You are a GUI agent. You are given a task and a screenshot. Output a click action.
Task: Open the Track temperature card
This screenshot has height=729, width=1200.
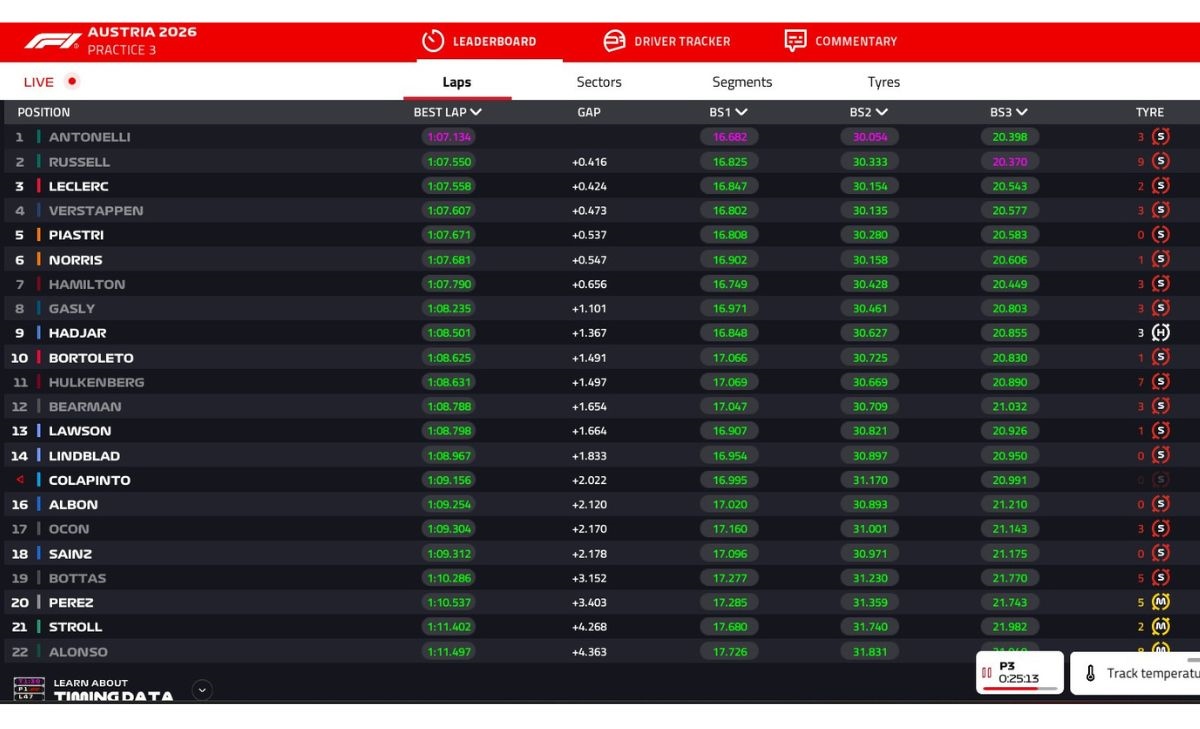[1136, 673]
